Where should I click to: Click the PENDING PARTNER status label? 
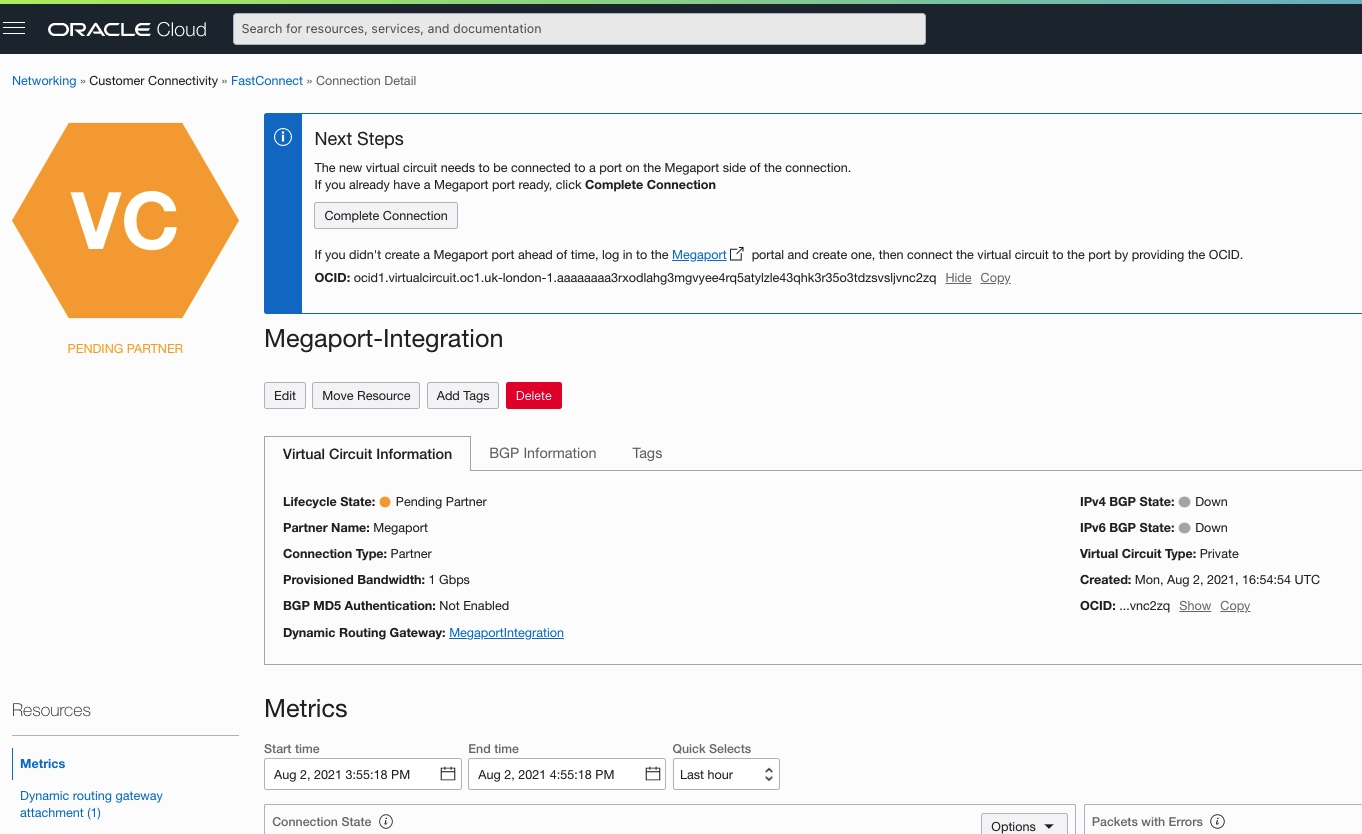(x=125, y=349)
